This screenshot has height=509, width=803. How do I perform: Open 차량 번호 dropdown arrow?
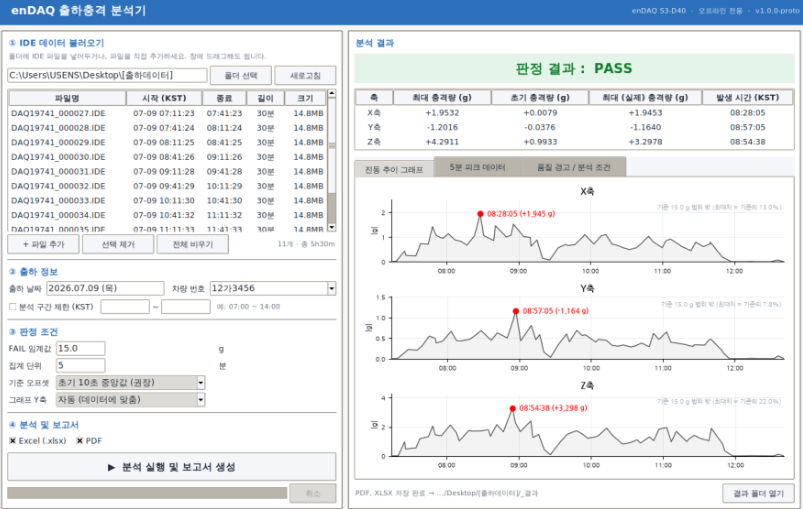click(x=332, y=288)
